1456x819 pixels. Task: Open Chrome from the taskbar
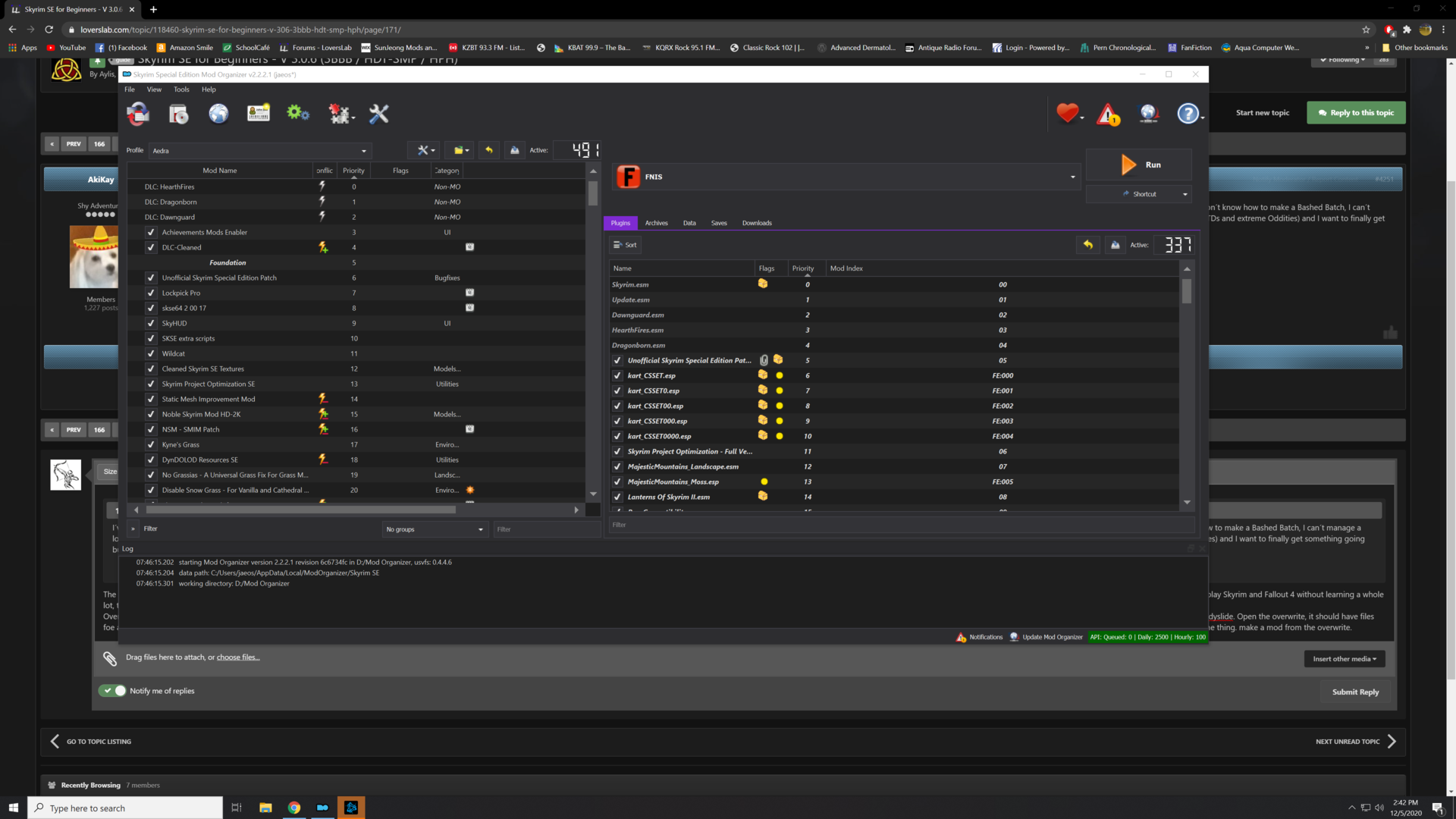294,808
